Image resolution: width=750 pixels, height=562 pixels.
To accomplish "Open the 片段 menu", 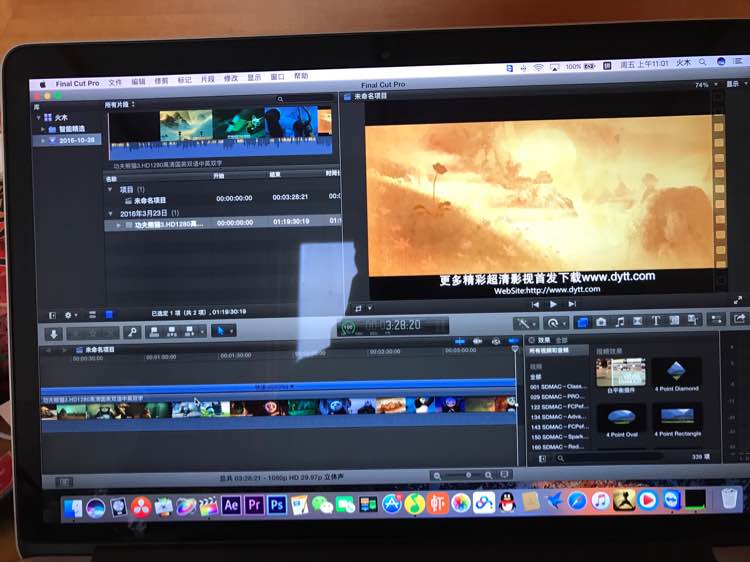I will [207, 79].
